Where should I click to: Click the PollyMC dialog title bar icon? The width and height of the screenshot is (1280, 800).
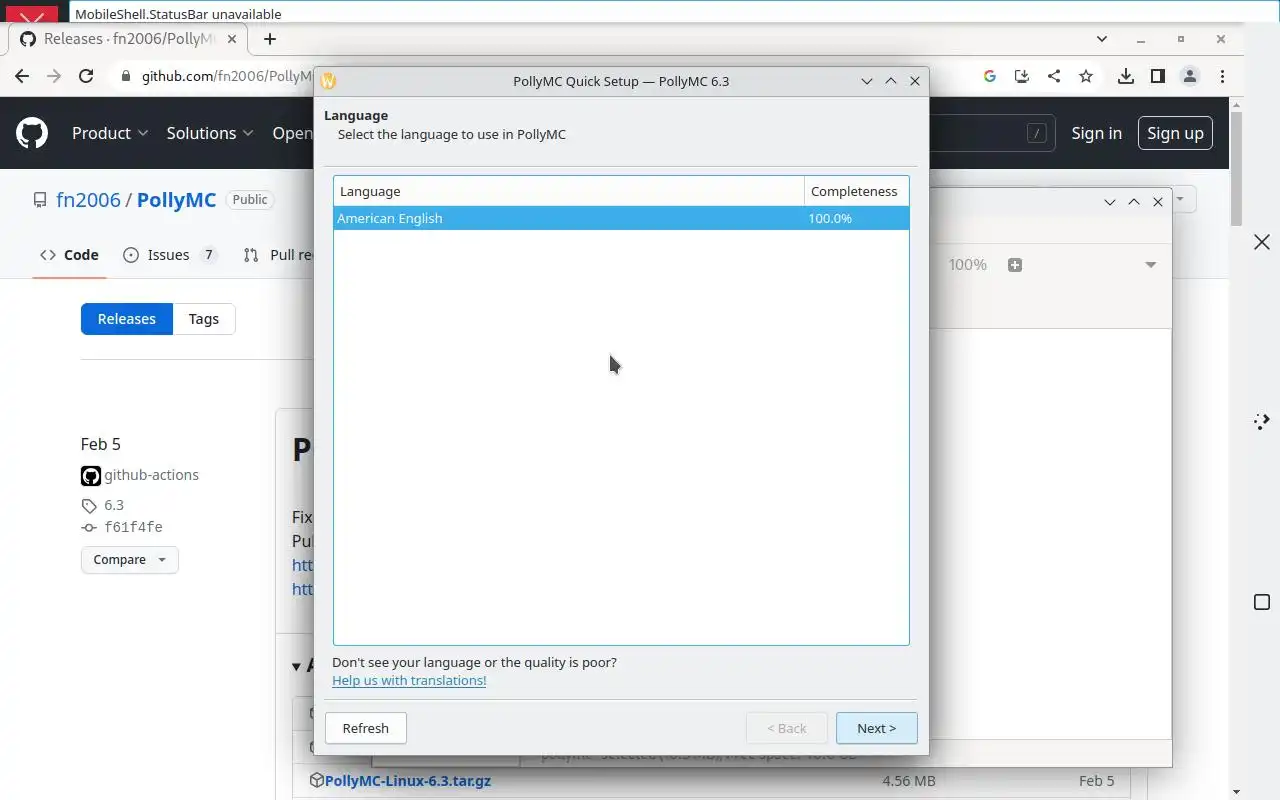pyautogui.click(x=328, y=81)
